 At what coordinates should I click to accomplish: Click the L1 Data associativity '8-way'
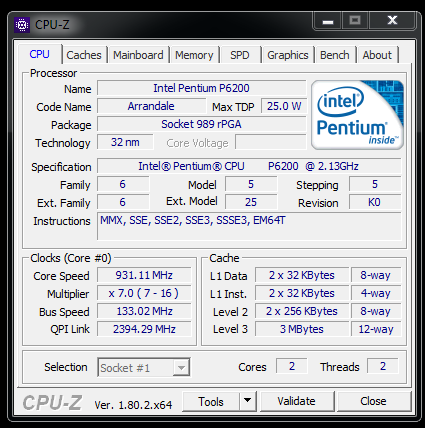(x=376, y=275)
